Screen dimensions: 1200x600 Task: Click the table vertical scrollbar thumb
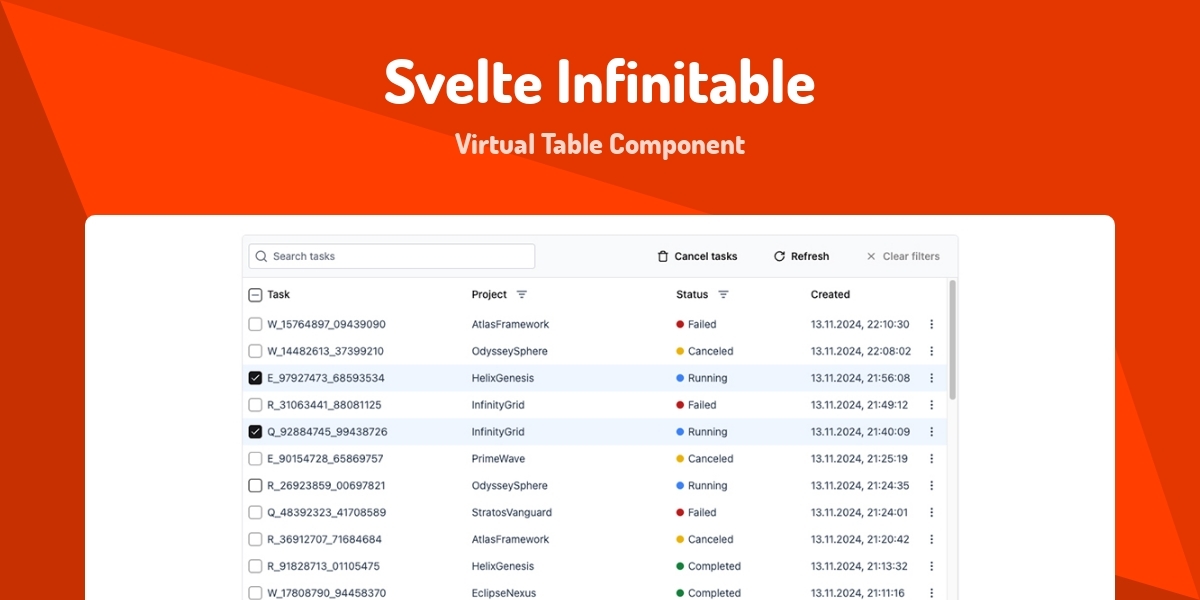point(952,340)
